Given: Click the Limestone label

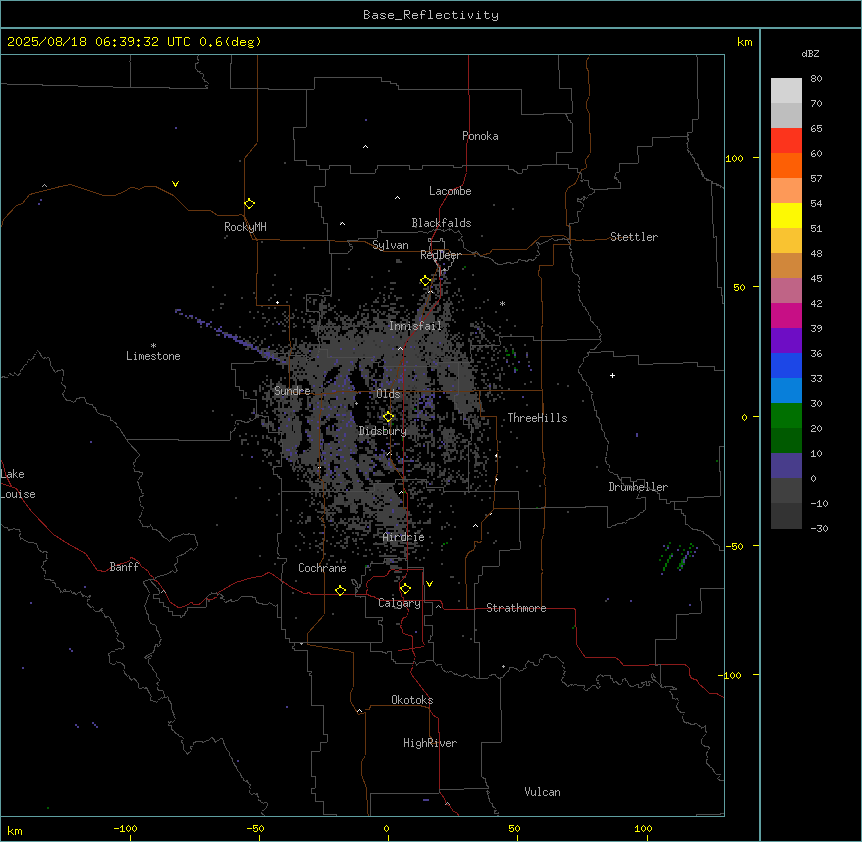Looking at the screenshot, I should [153, 356].
